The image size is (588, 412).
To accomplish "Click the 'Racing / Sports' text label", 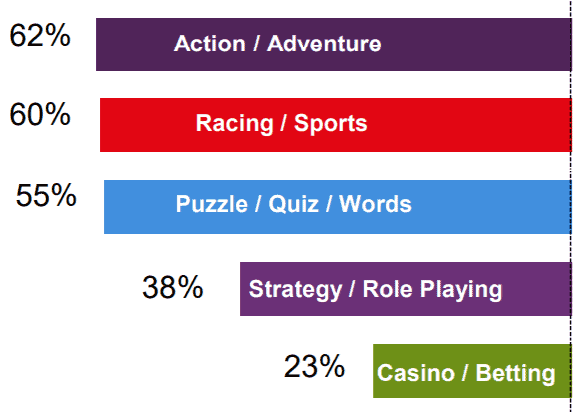I will click(281, 123).
